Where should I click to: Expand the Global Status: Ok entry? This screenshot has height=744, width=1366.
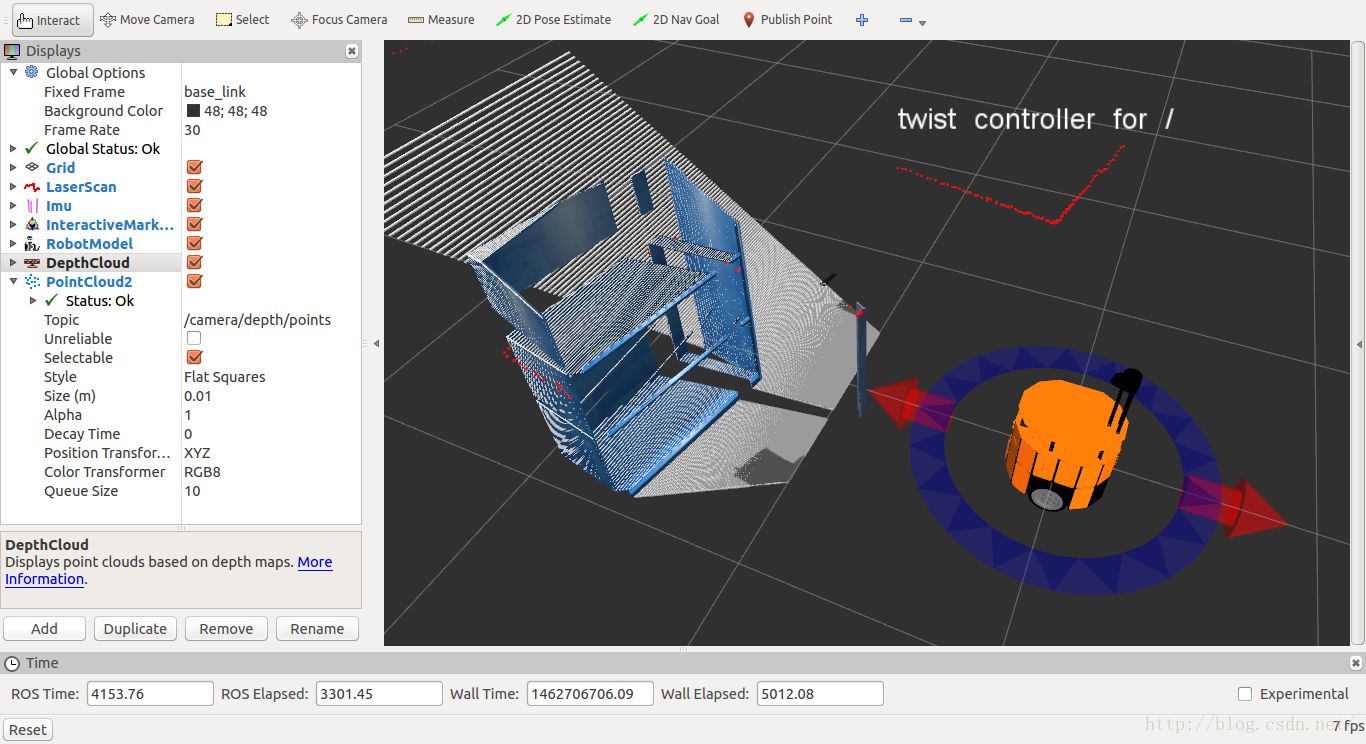click(x=13, y=149)
